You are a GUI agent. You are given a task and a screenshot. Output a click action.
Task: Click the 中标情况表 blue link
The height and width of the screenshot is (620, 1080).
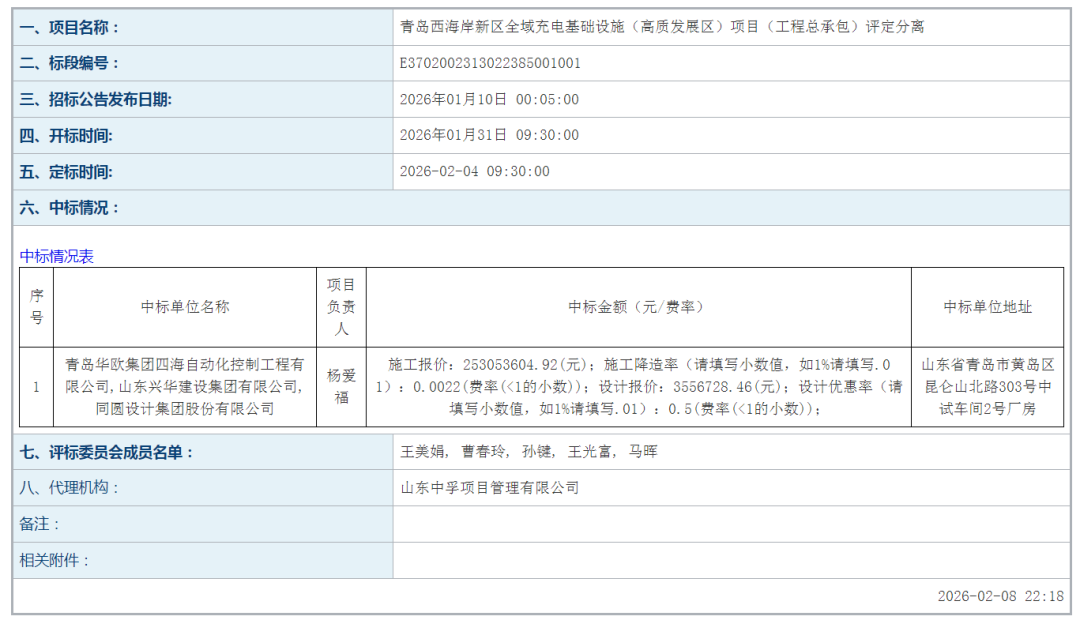click(x=57, y=256)
